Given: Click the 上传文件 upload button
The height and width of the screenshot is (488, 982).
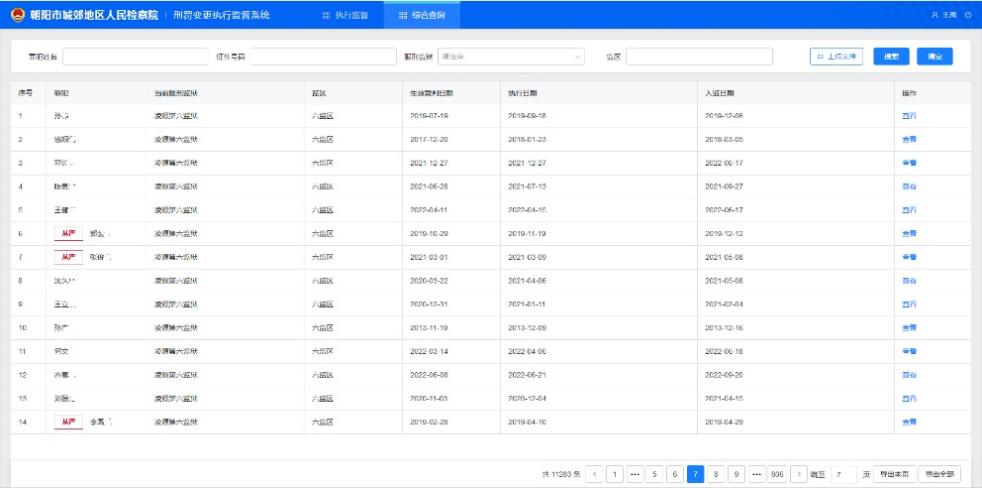Looking at the screenshot, I should tap(835, 57).
